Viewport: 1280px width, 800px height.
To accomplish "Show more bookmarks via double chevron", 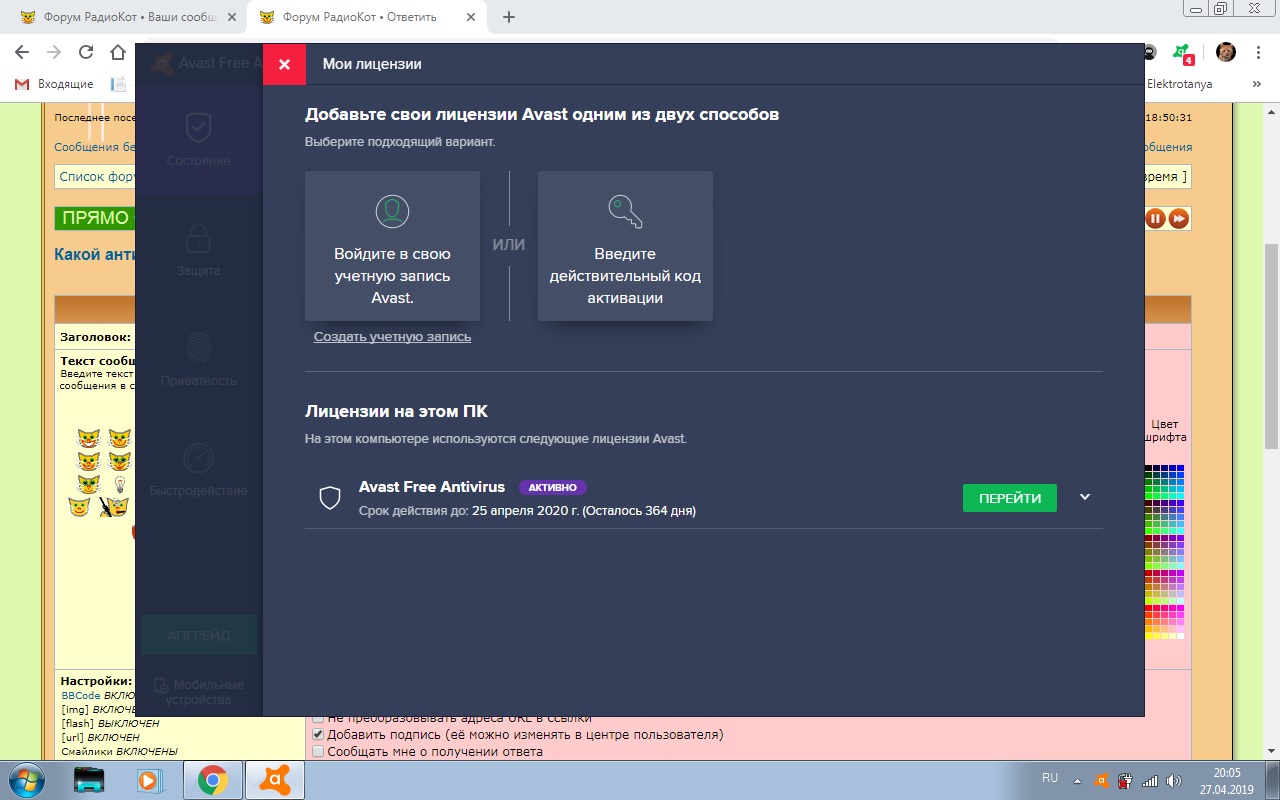I will 1257,84.
